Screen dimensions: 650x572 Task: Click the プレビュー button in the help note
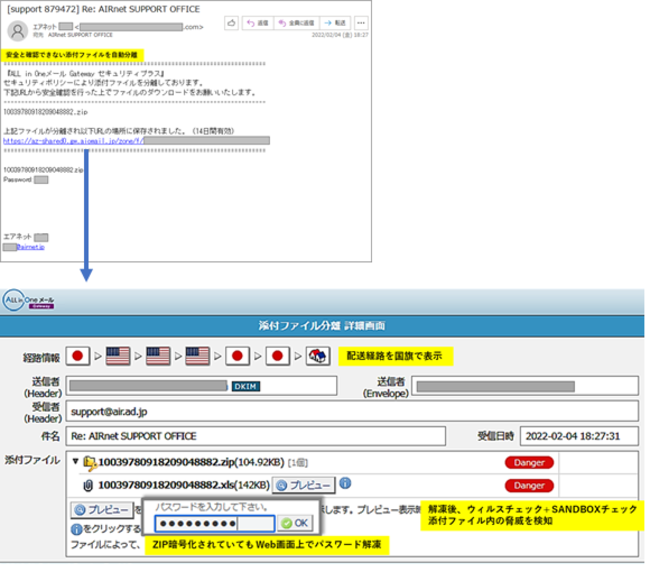pyautogui.click(x=102, y=510)
